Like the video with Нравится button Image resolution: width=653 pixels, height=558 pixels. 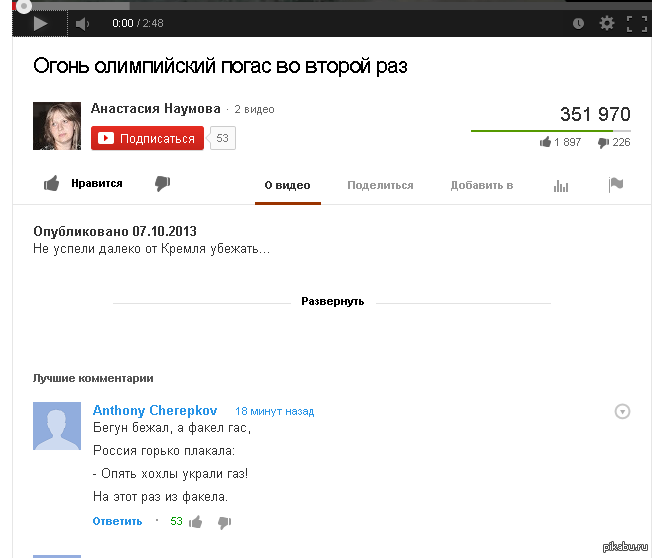84,184
